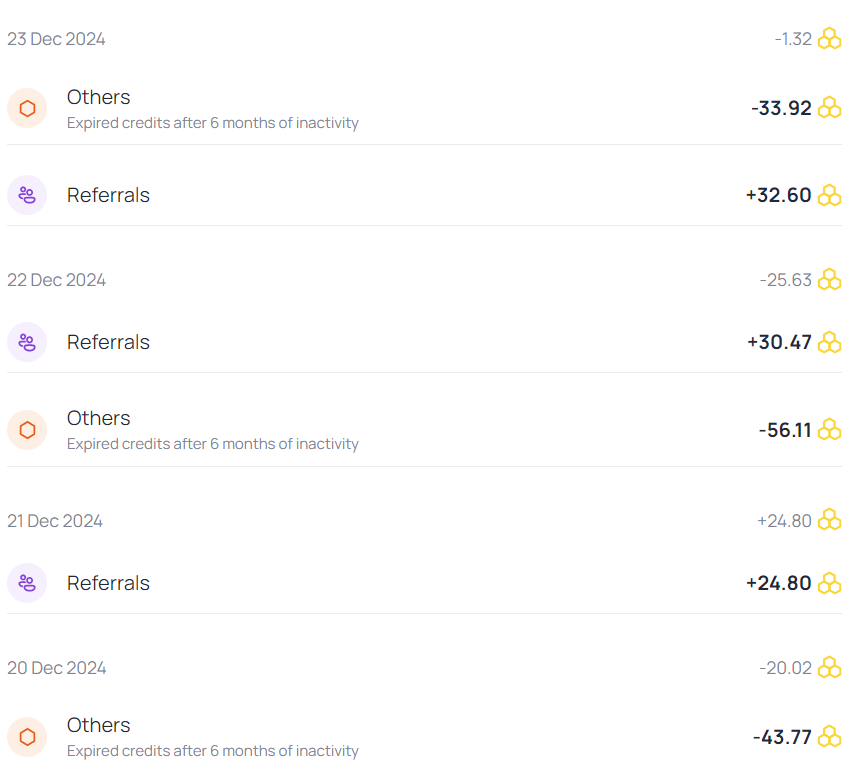This screenshot has height=770, width=851.
Task: Click the purple Referrals icon on 22 Dec
Action: (27, 342)
